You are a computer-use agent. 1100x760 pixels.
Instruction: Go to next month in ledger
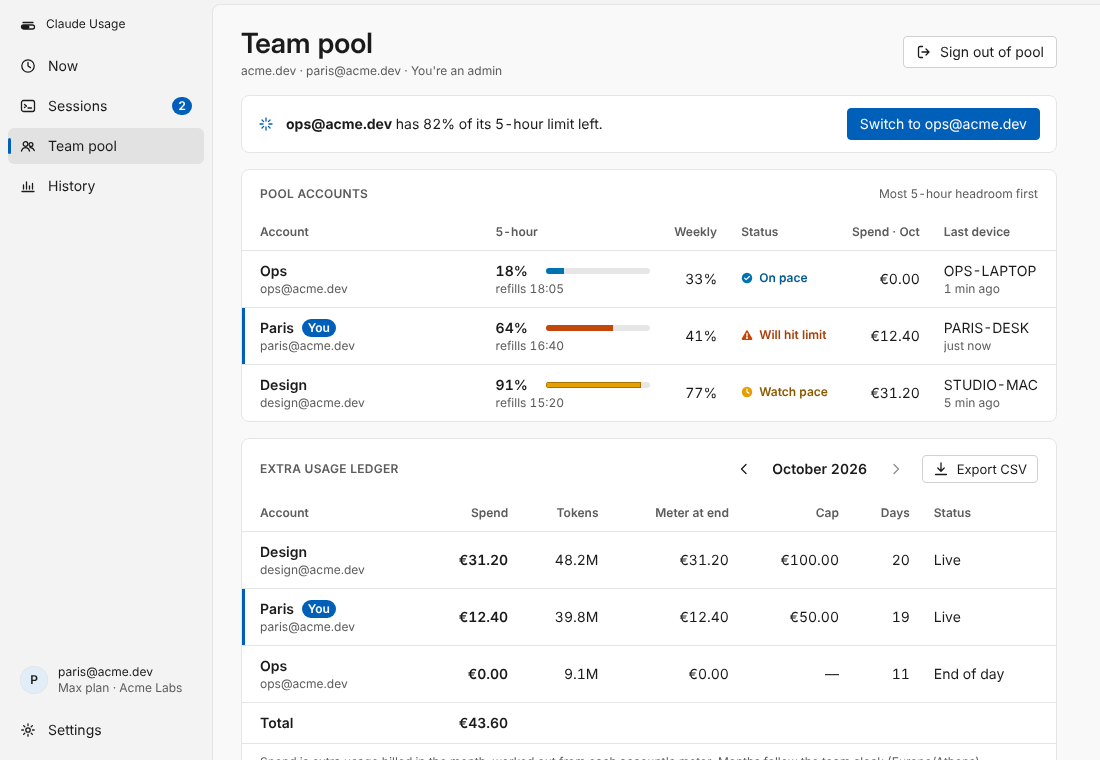pyautogui.click(x=896, y=469)
